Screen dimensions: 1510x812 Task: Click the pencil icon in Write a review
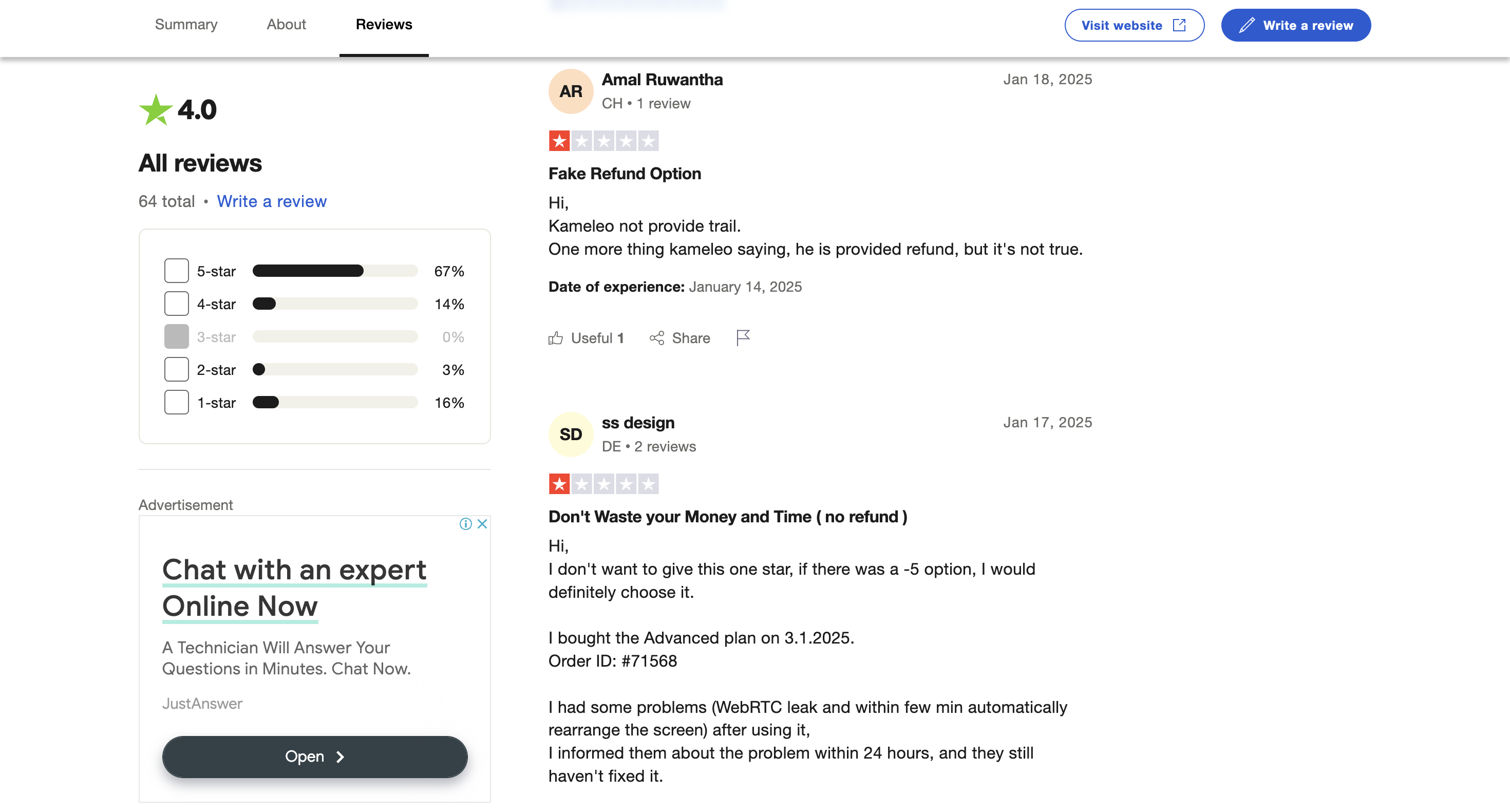tap(1247, 25)
